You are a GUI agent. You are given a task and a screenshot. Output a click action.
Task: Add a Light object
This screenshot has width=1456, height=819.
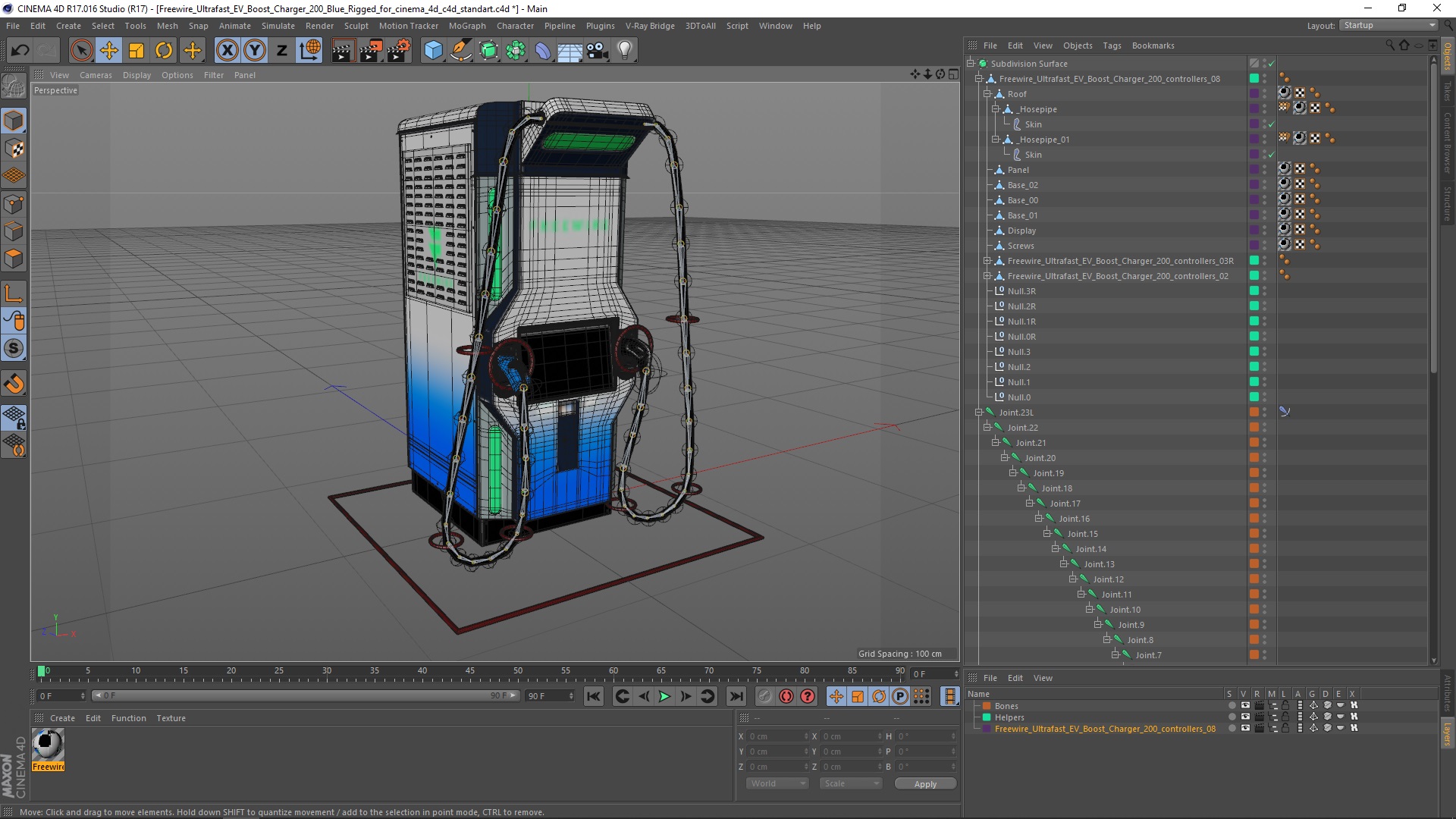pos(625,51)
